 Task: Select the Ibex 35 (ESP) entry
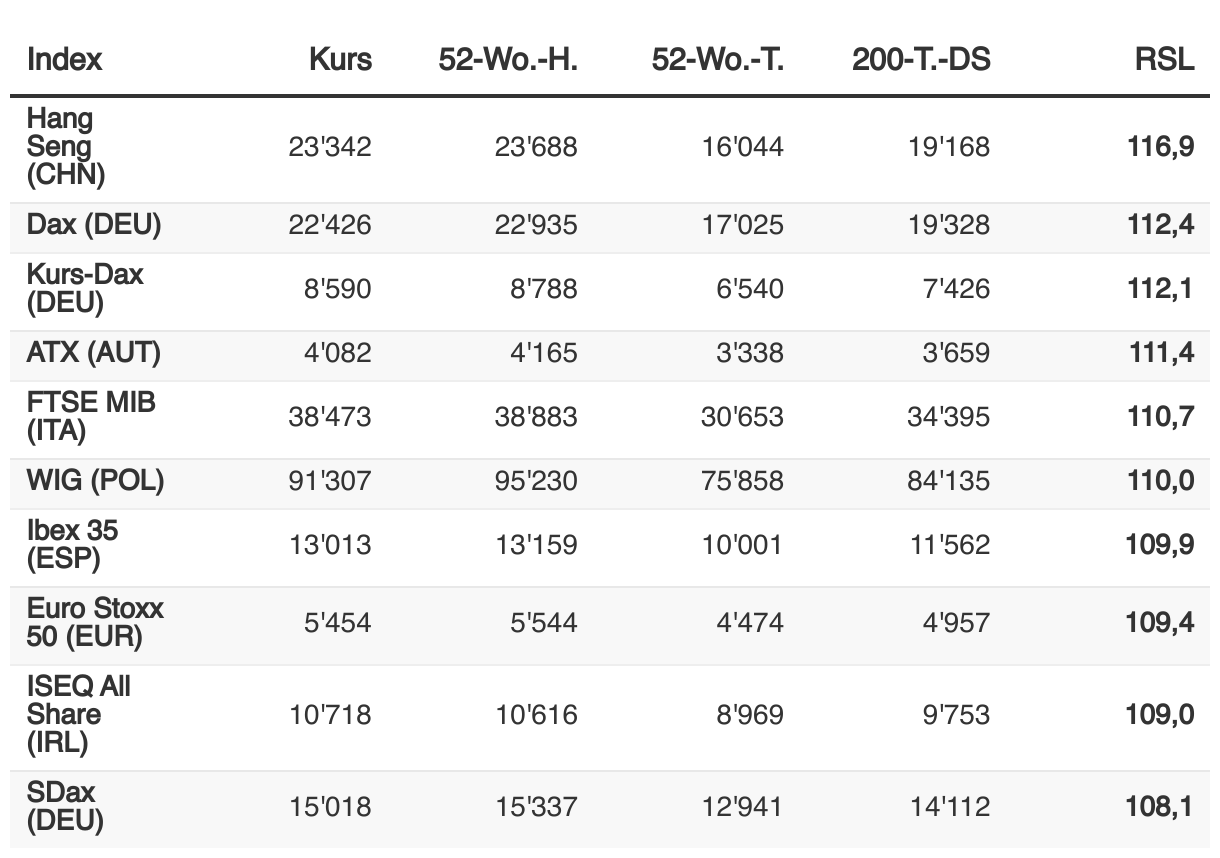tap(72, 544)
